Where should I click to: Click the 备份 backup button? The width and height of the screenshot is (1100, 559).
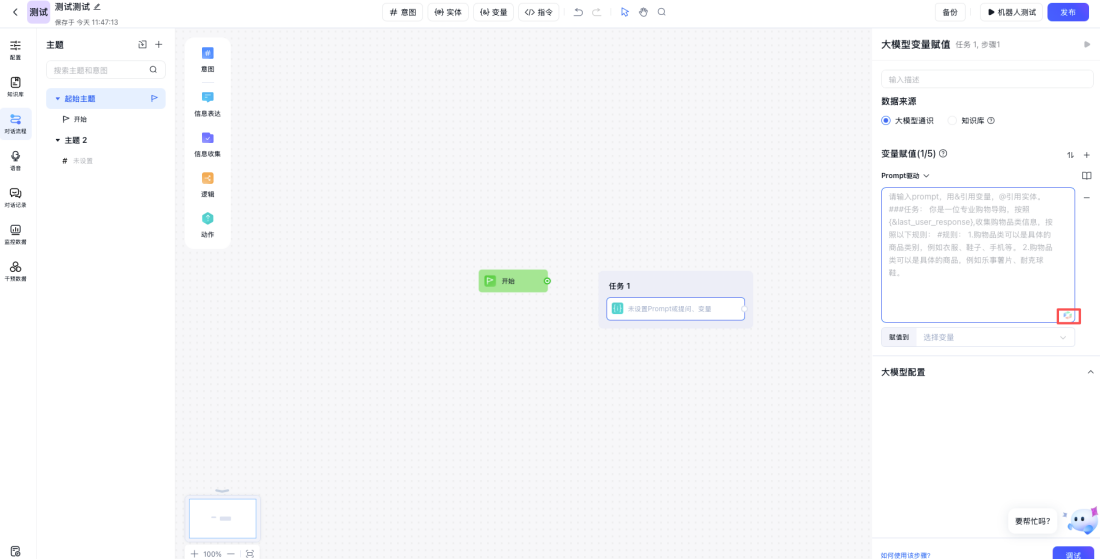[950, 12]
